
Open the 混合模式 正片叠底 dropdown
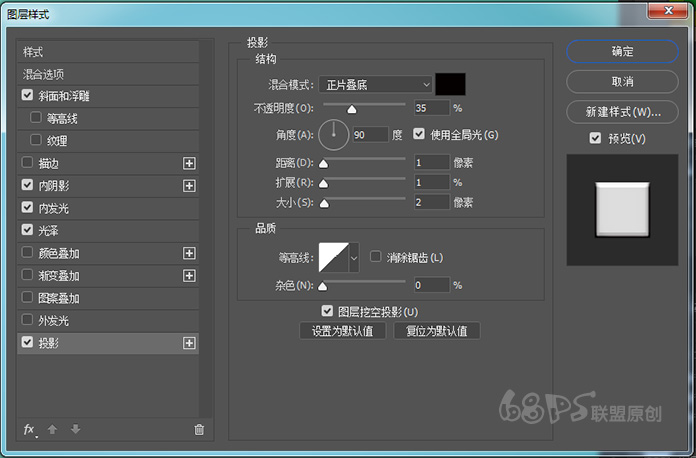(376, 84)
